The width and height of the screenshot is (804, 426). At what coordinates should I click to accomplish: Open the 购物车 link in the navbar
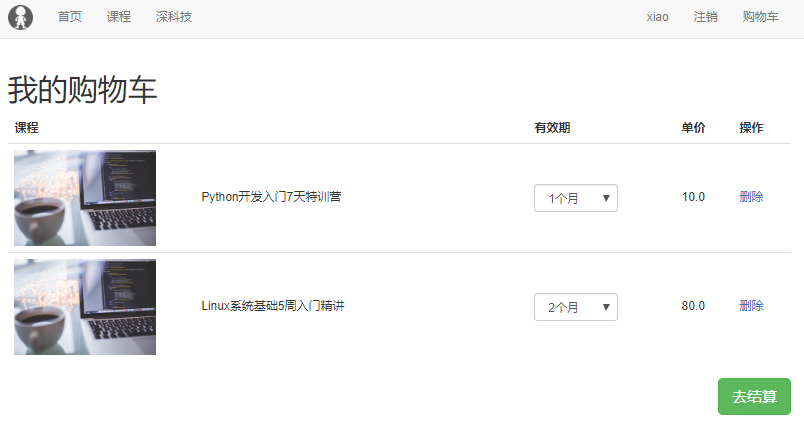760,17
